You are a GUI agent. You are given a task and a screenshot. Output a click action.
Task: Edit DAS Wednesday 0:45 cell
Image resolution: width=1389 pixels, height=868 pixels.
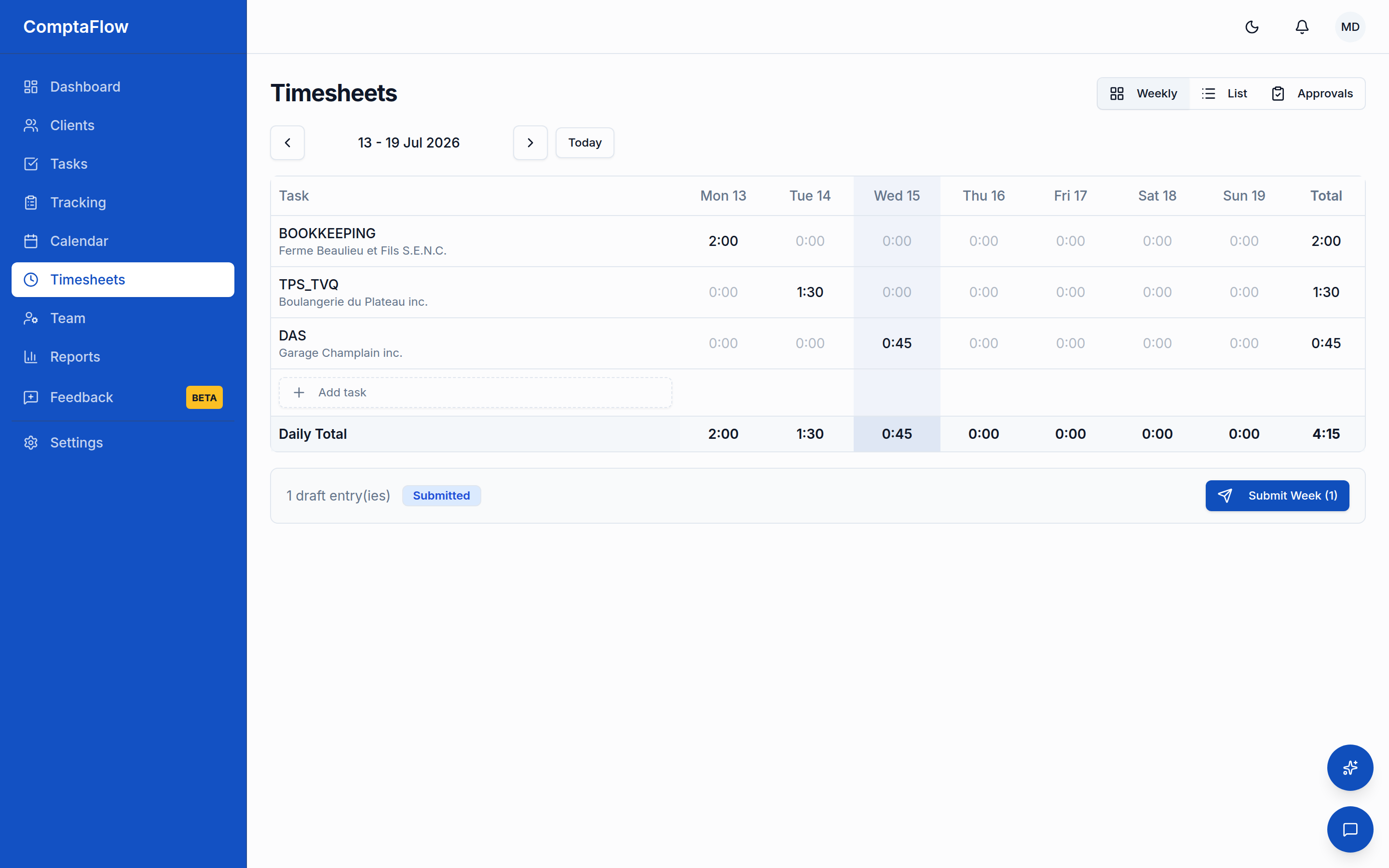click(x=897, y=343)
